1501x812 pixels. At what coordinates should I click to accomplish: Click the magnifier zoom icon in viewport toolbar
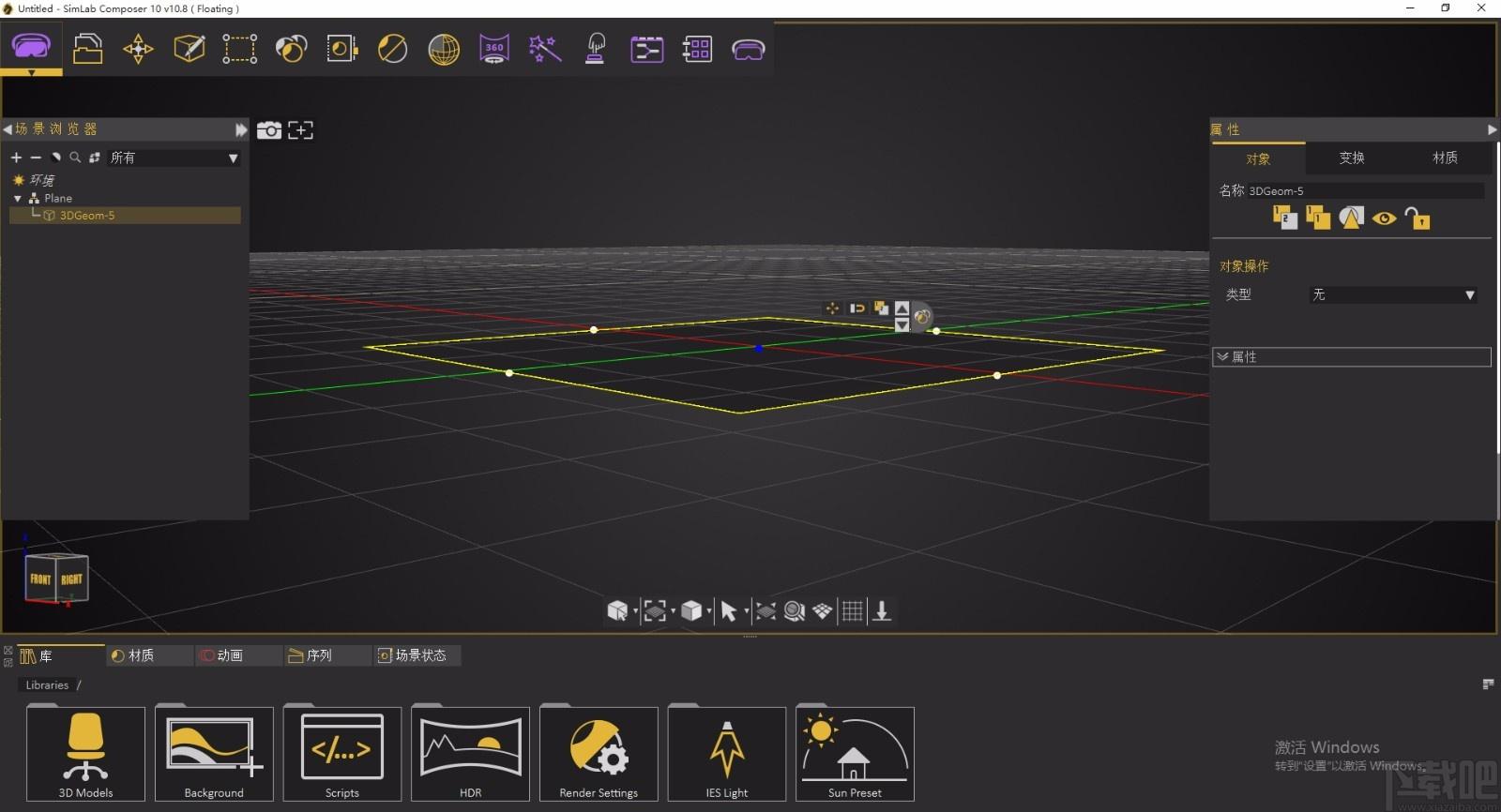coord(795,611)
